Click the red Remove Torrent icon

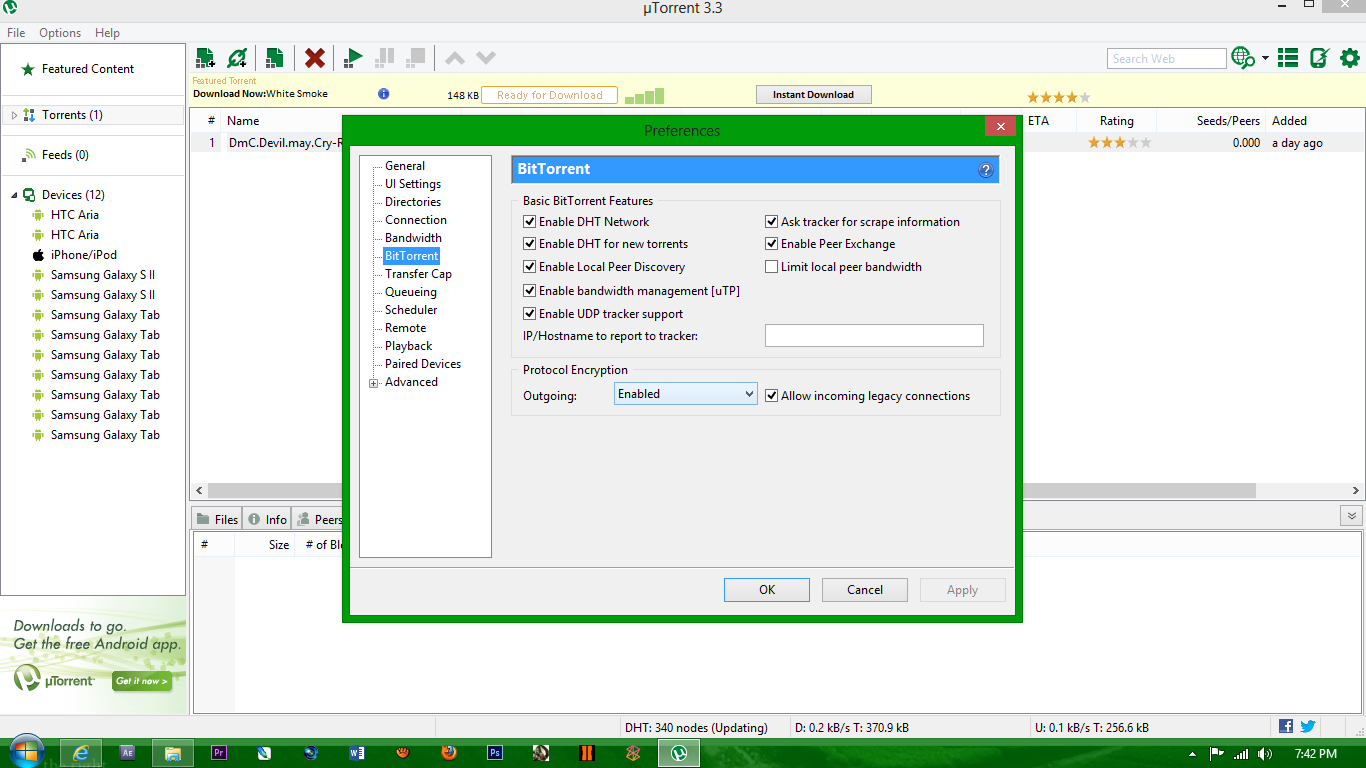coord(315,58)
